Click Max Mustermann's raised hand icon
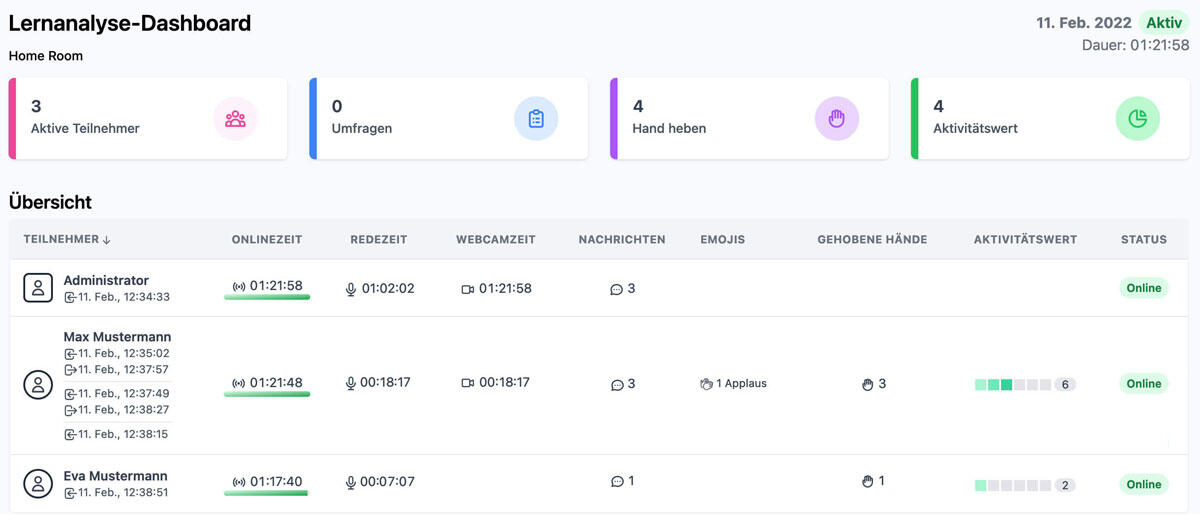 pyautogui.click(x=867, y=384)
